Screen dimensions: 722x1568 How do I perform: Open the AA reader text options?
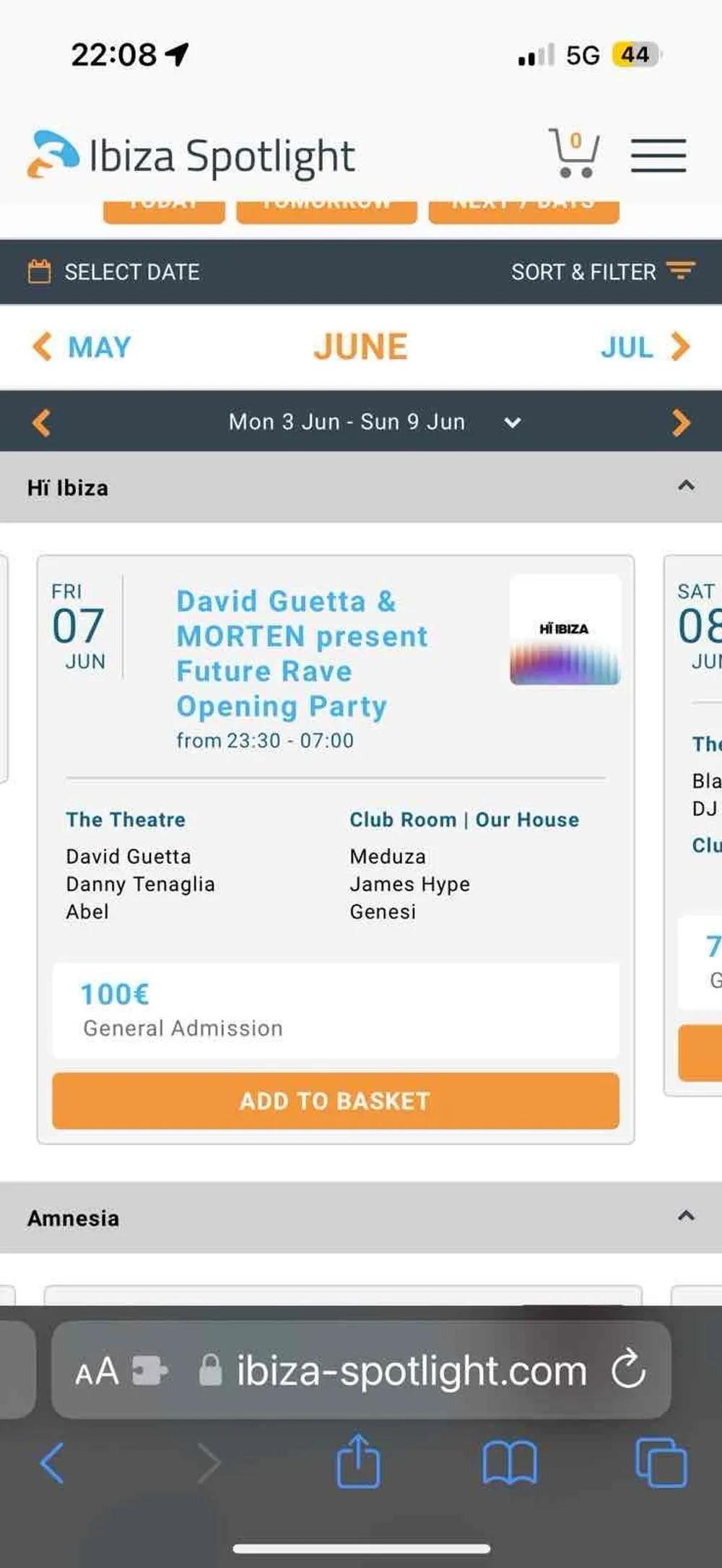tap(97, 1371)
